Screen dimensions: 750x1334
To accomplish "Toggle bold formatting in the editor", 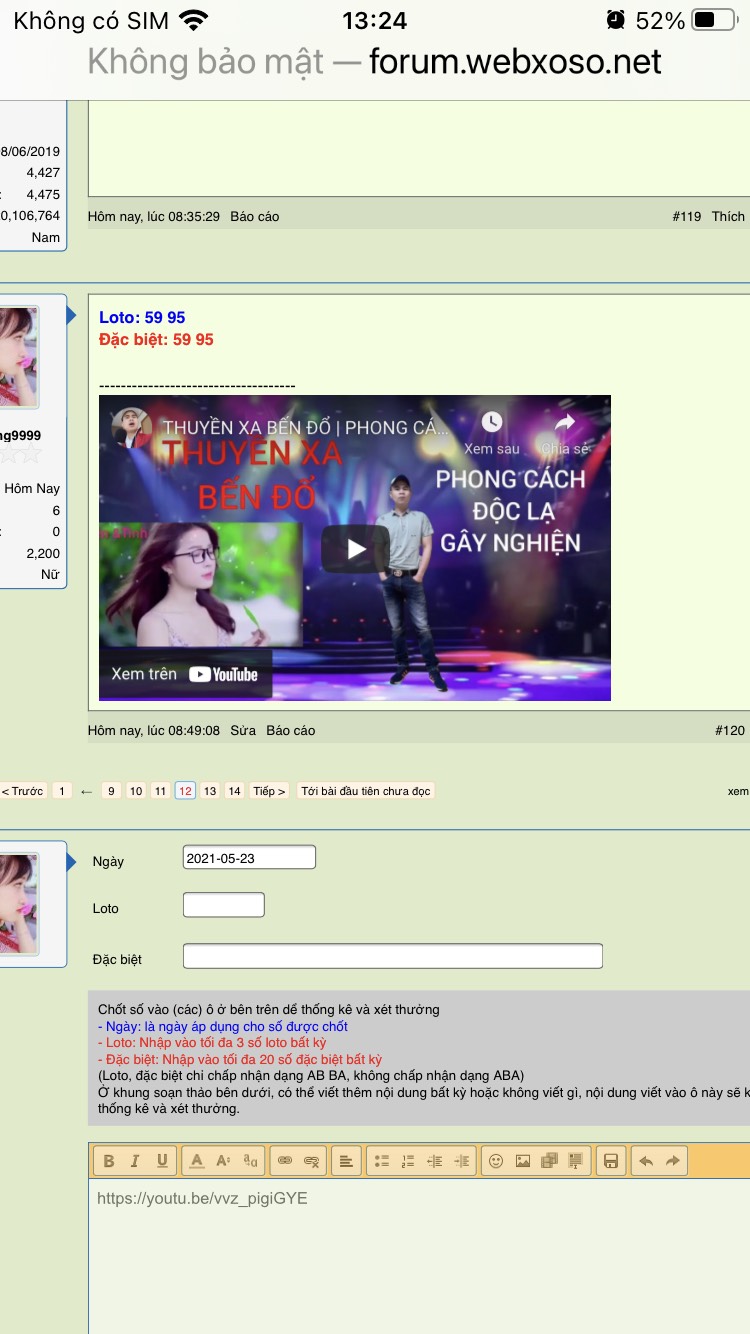I will pyautogui.click(x=109, y=1161).
